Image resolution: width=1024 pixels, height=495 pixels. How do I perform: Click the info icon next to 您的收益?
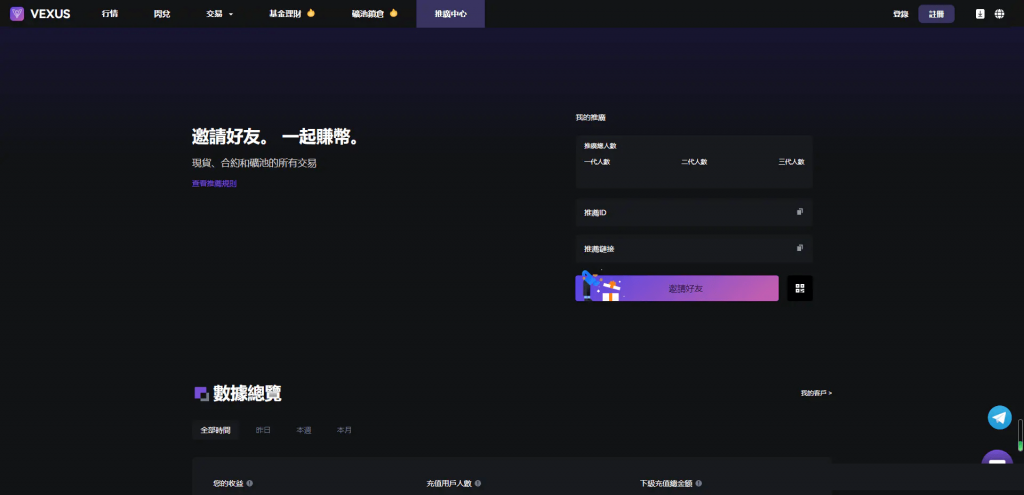pyautogui.click(x=249, y=483)
